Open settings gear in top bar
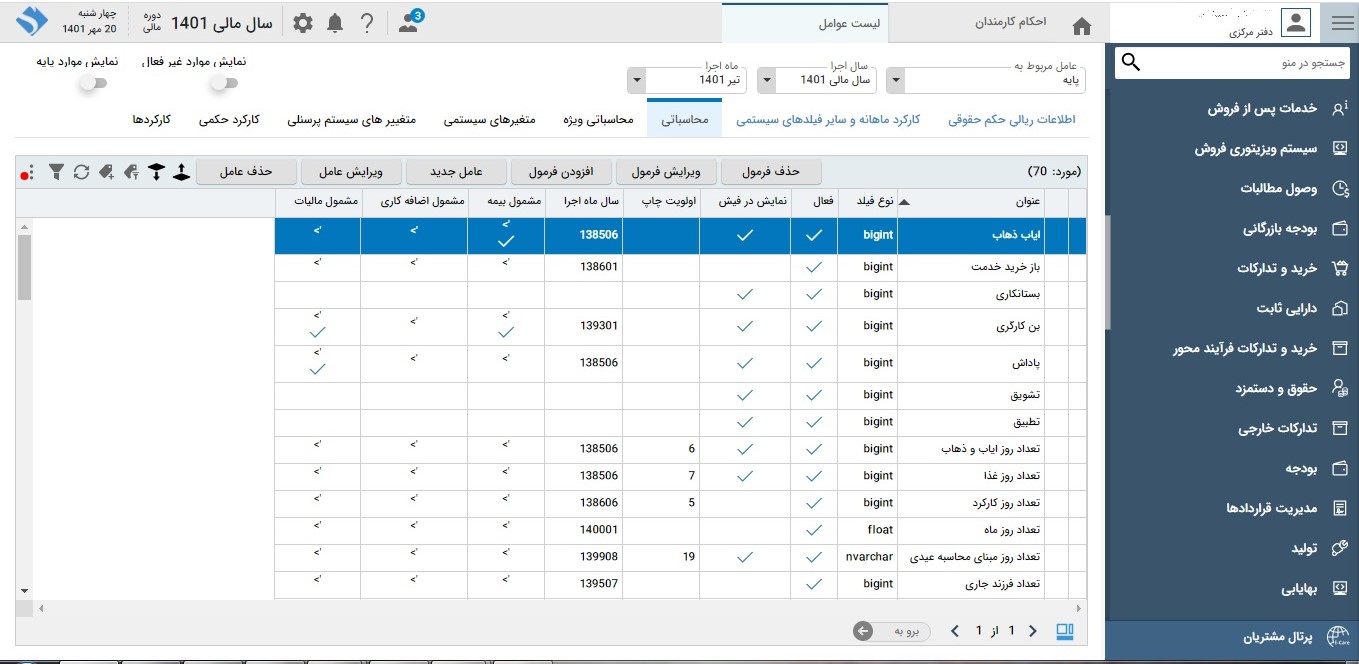 coord(302,23)
